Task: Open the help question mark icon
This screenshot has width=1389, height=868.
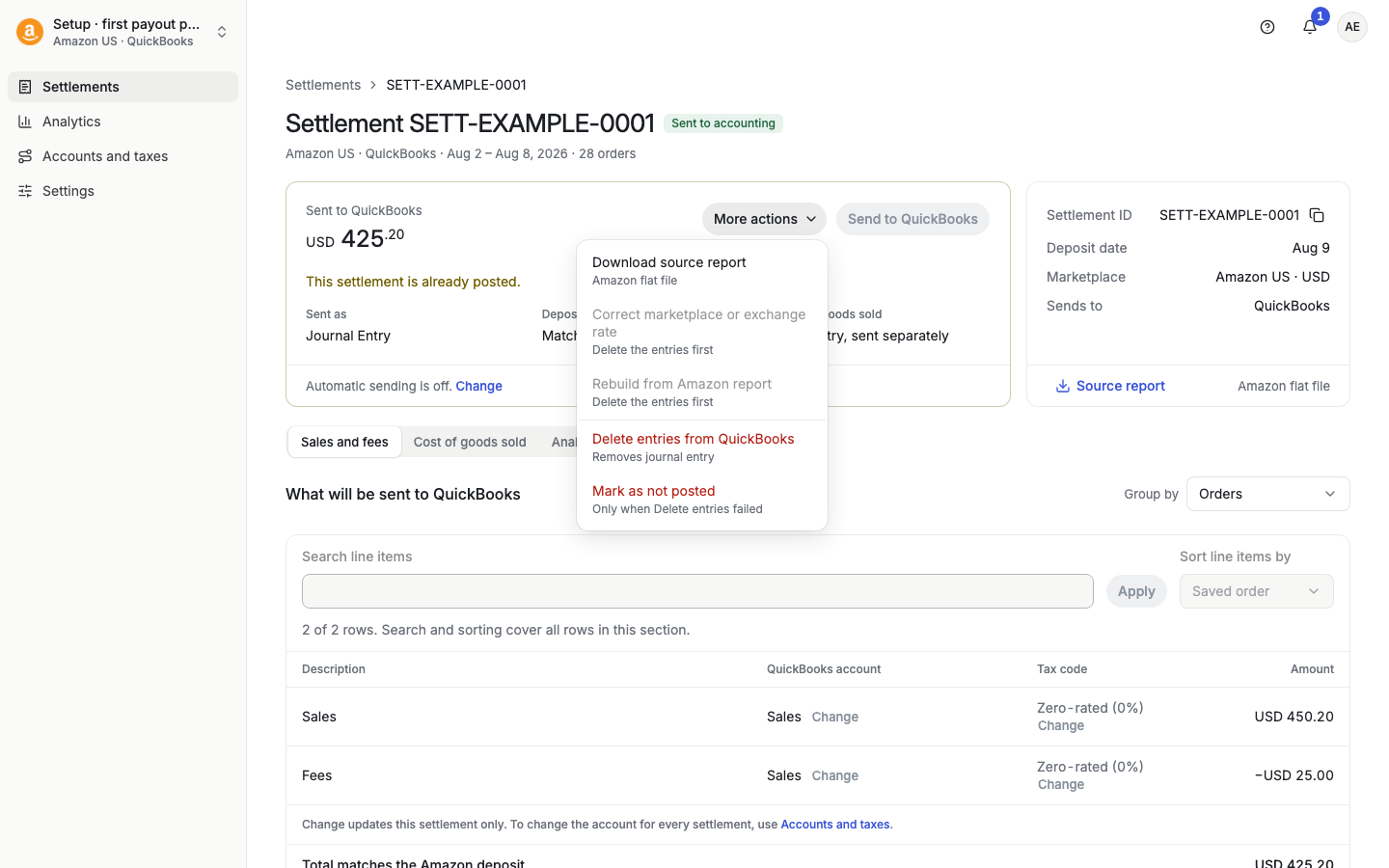Action: coord(1267,27)
